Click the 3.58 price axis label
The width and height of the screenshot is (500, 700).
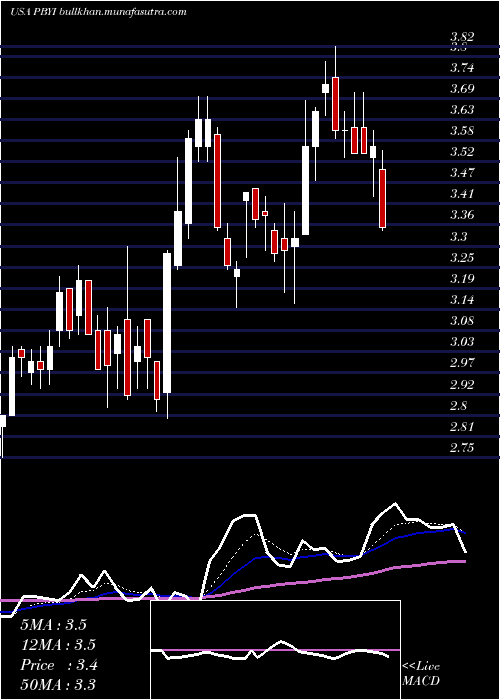pyautogui.click(x=462, y=131)
